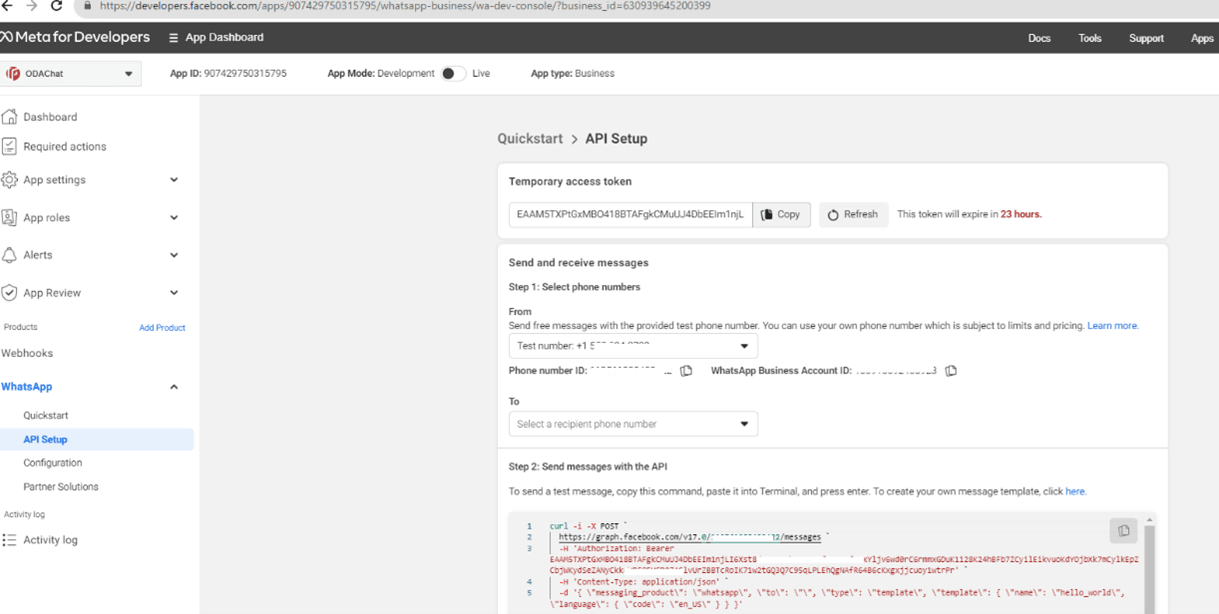Open Activity log in sidebar
The width and height of the screenshot is (1219, 614).
click(50, 540)
